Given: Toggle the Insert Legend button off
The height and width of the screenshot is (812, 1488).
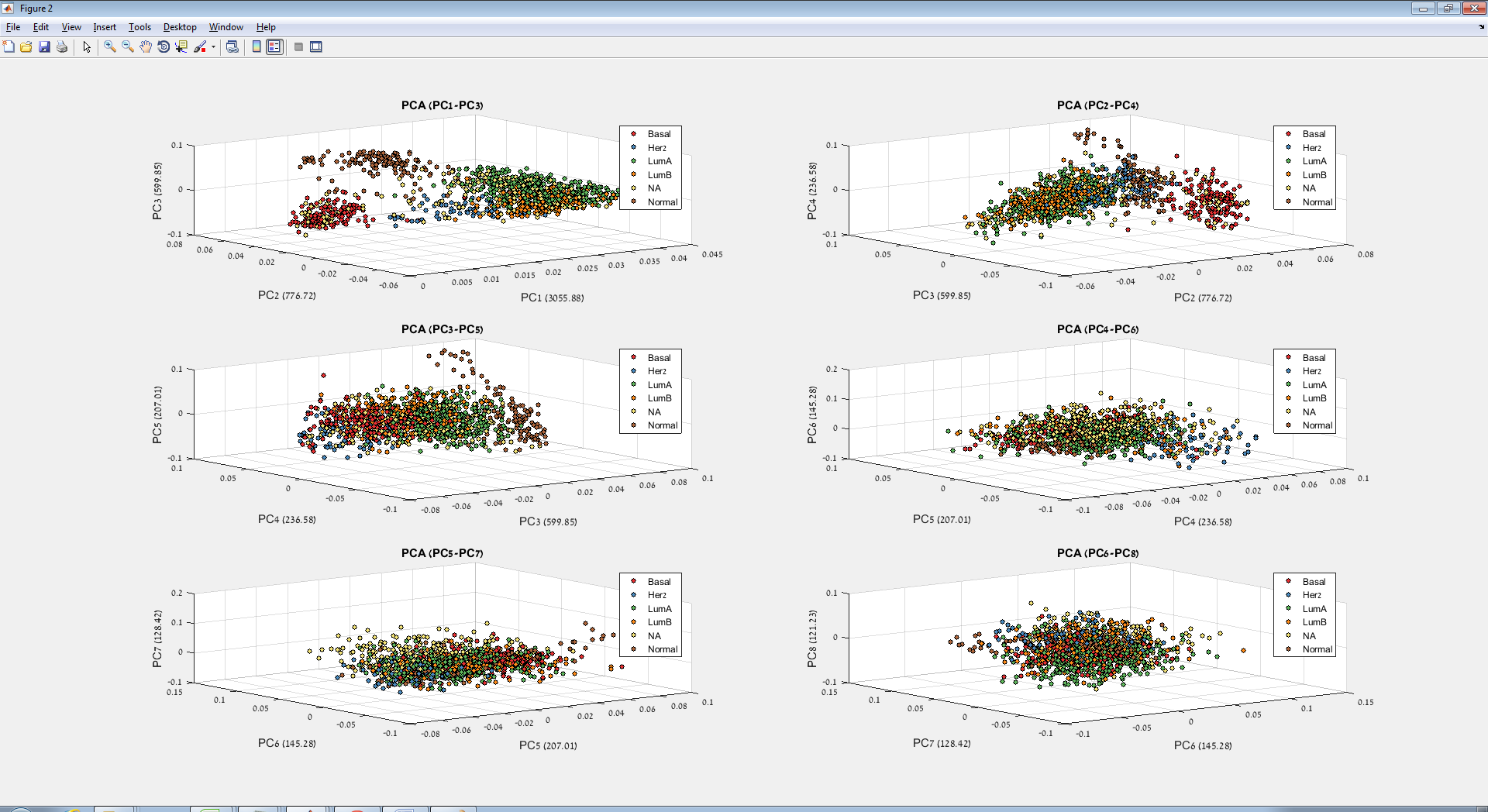Looking at the screenshot, I should pyautogui.click(x=274, y=47).
